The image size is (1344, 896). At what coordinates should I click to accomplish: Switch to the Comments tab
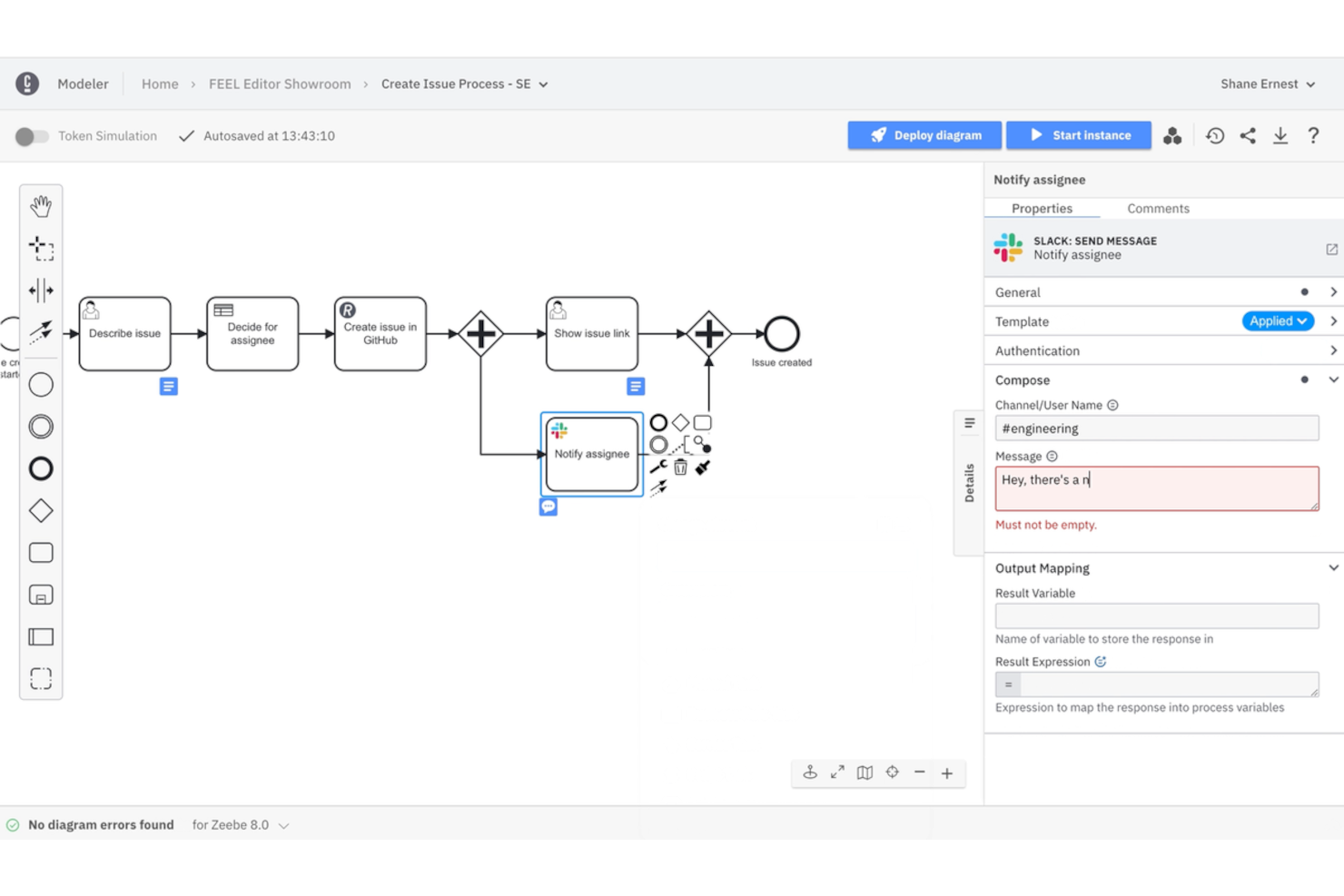pos(1158,209)
